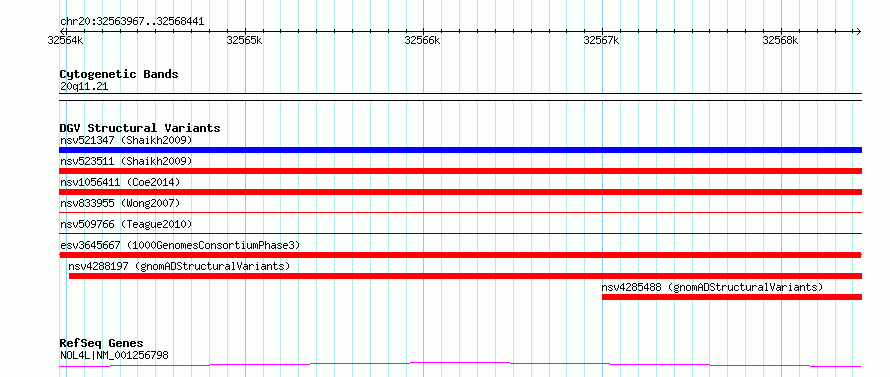Click the 32568k scale marker
The width and height of the screenshot is (890, 377).
point(781,40)
